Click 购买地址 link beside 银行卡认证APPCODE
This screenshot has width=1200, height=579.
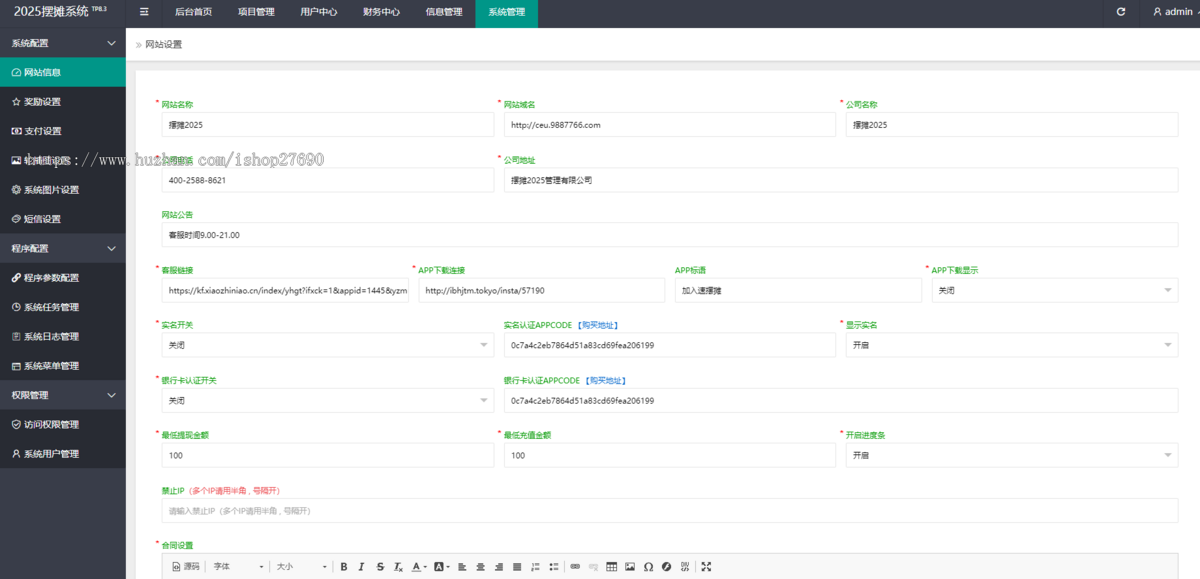[607, 380]
